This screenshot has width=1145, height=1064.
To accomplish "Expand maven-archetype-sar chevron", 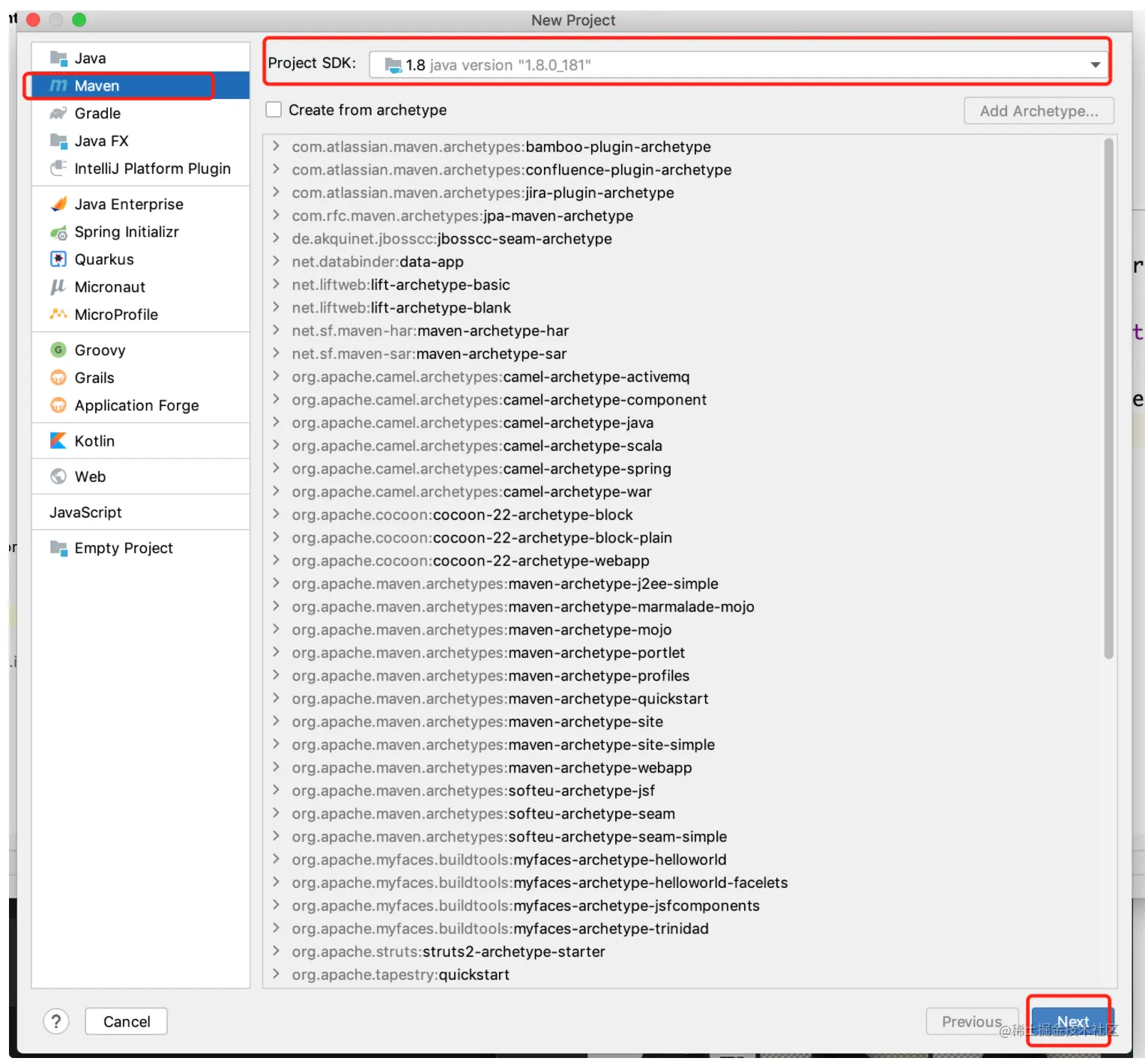I will (277, 354).
